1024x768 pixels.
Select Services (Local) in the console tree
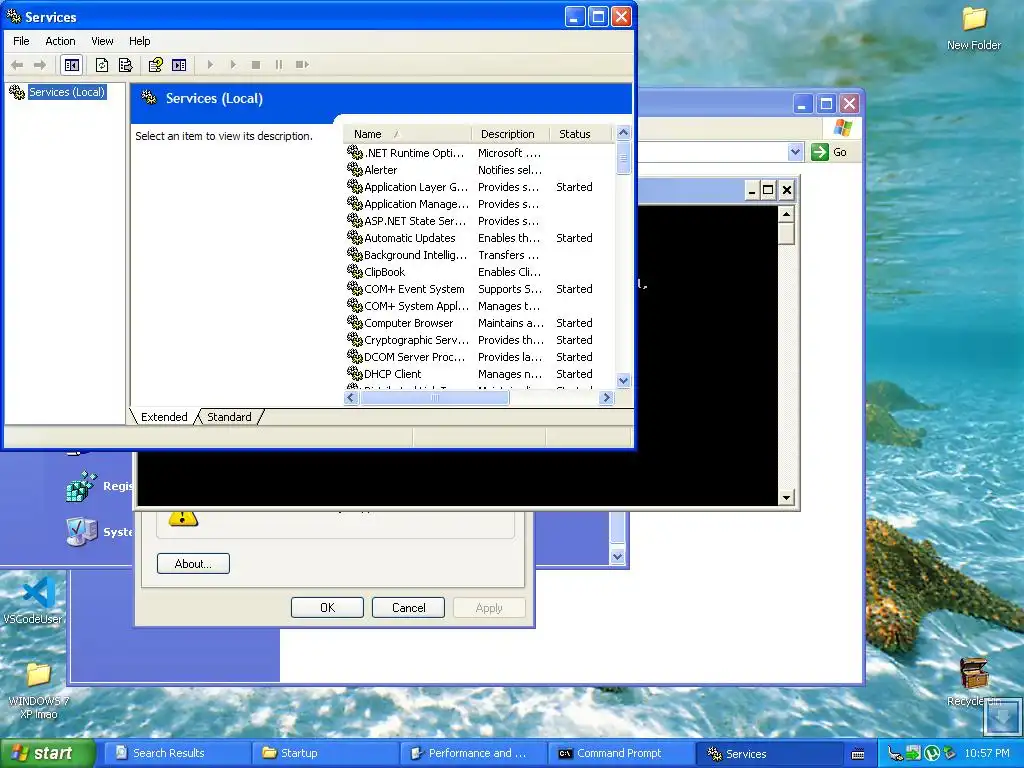(67, 92)
